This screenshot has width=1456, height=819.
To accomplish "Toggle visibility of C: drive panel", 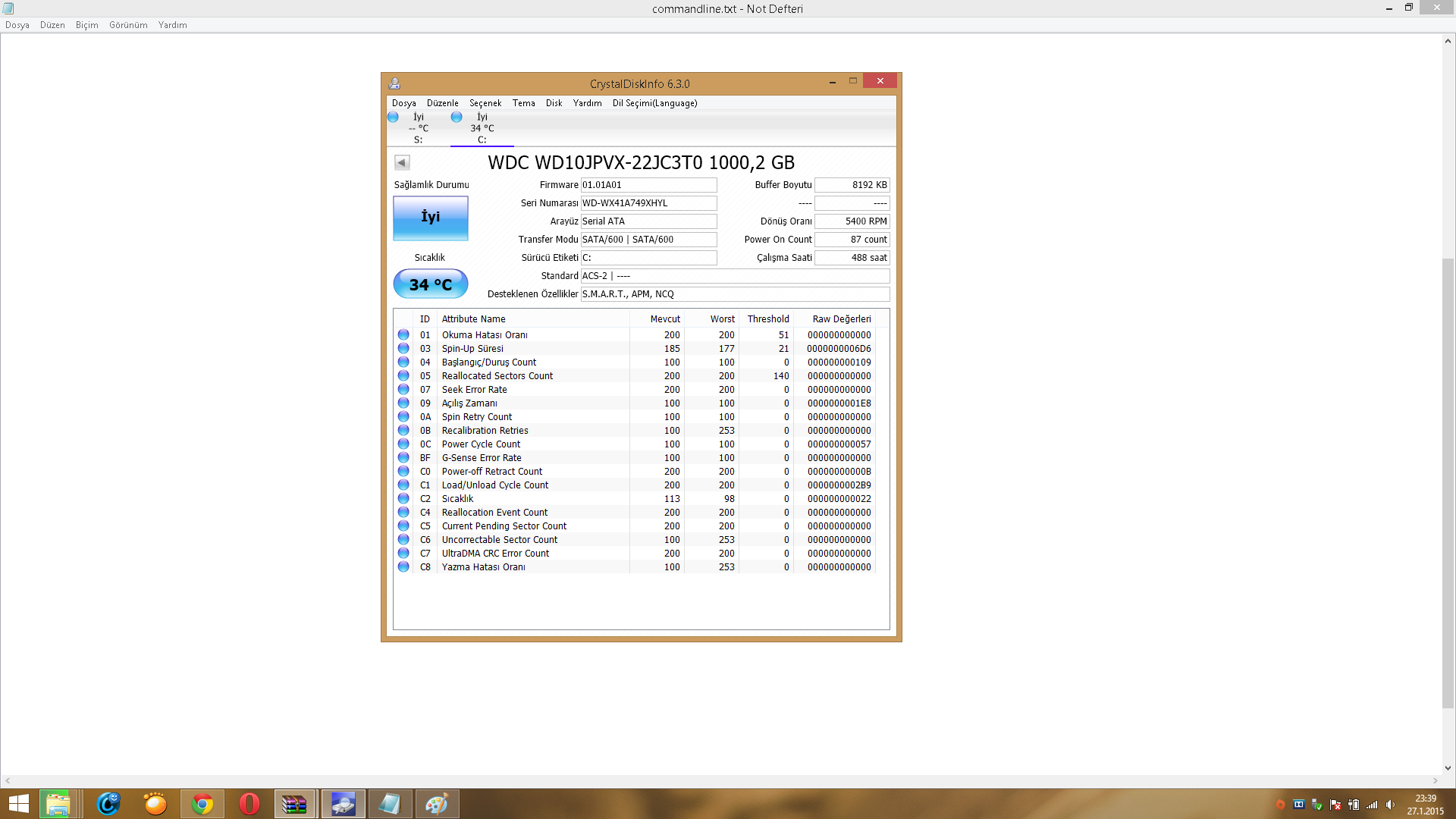I will [480, 127].
